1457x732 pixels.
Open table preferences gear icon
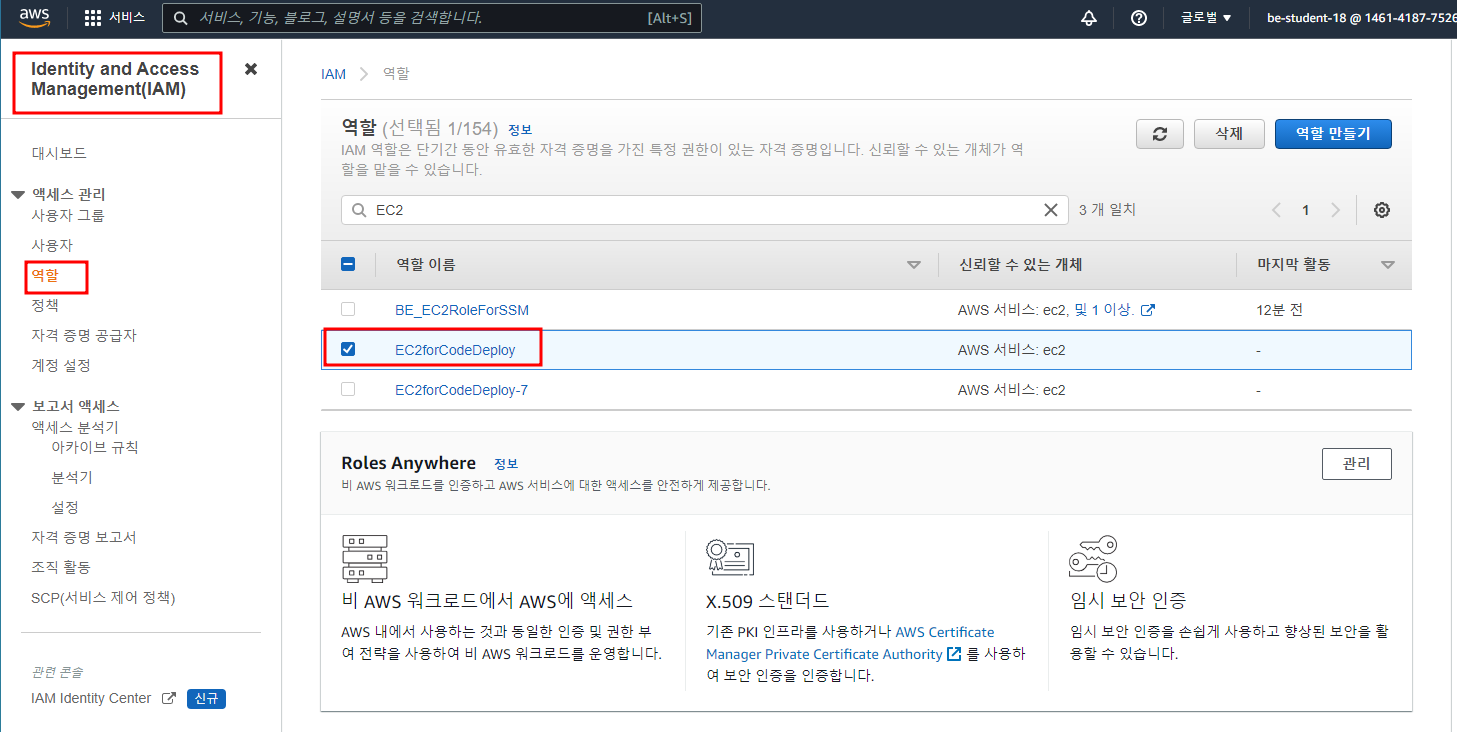tap(1382, 210)
